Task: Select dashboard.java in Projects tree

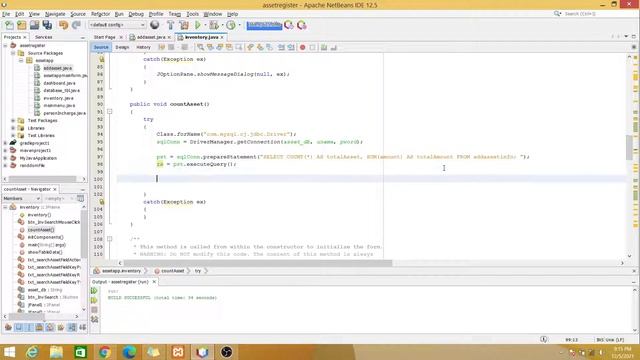Action: click(x=59, y=83)
